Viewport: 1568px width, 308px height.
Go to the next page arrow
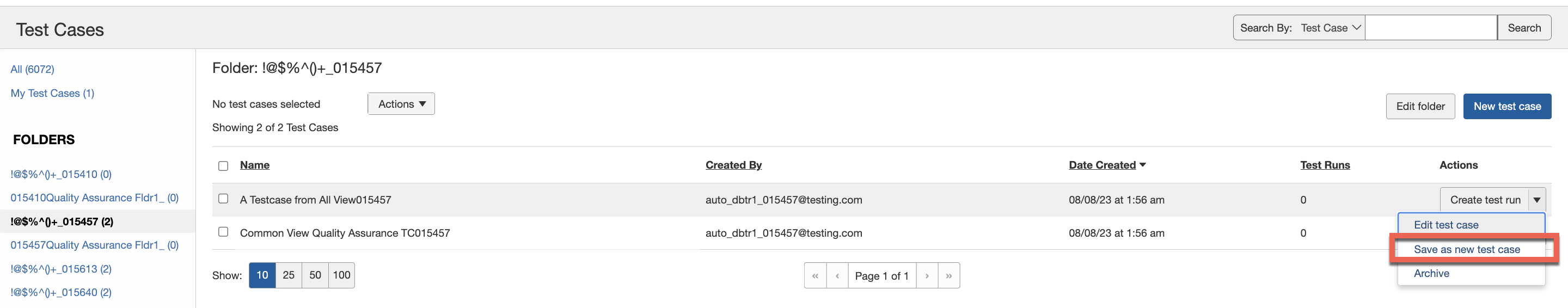[927, 276]
